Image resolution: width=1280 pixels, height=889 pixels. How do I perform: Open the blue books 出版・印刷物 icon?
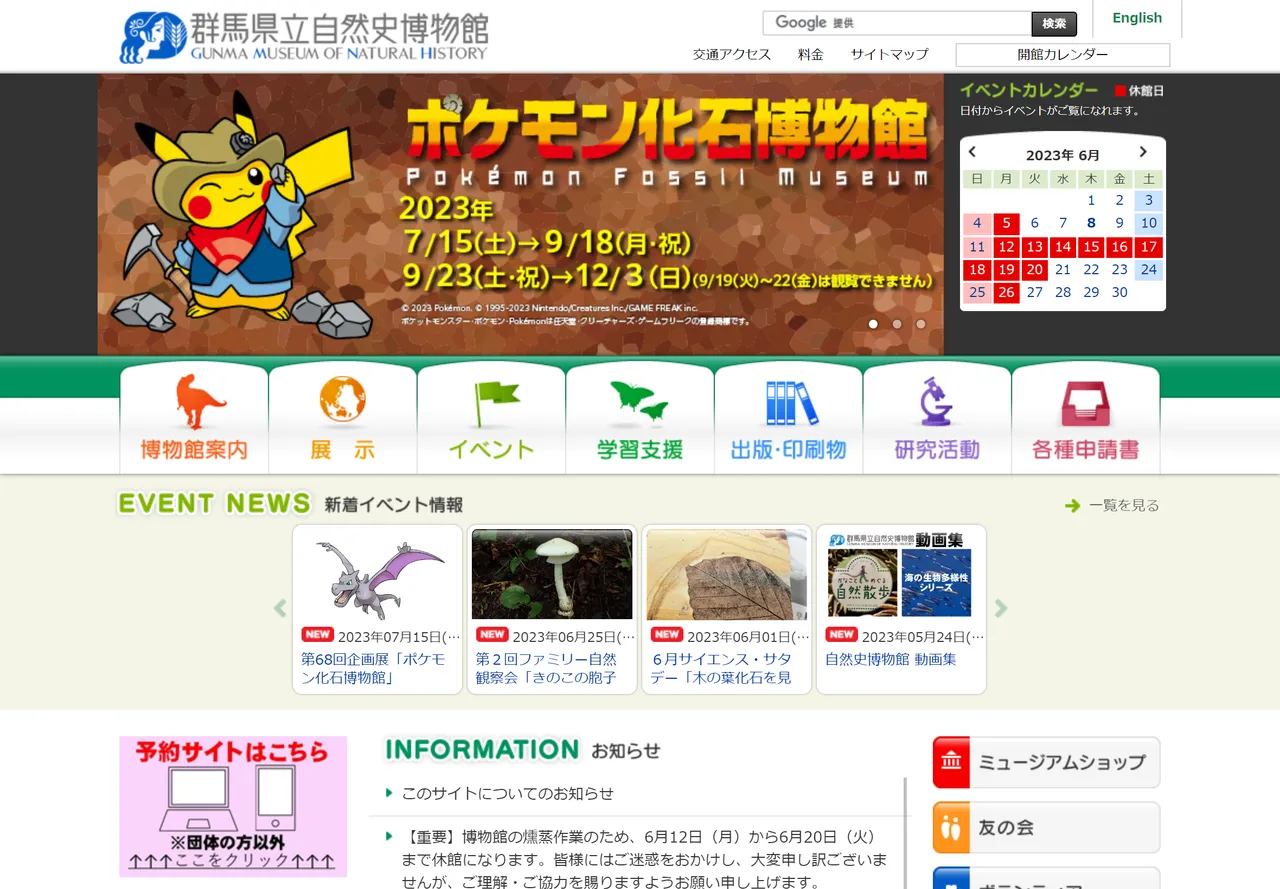tap(791, 404)
